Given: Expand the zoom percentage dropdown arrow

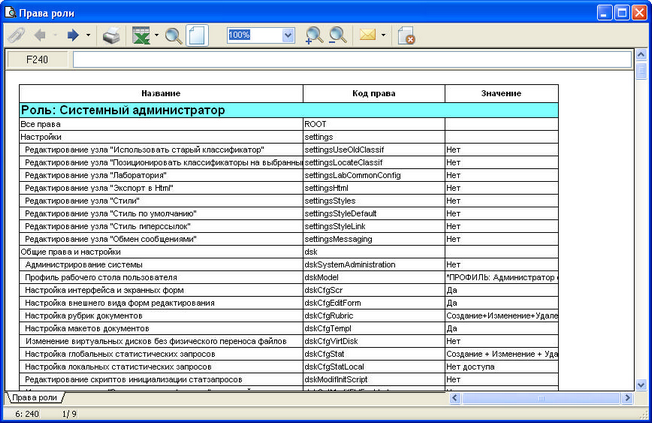Looking at the screenshot, I should pyautogui.click(x=288, y=35).
